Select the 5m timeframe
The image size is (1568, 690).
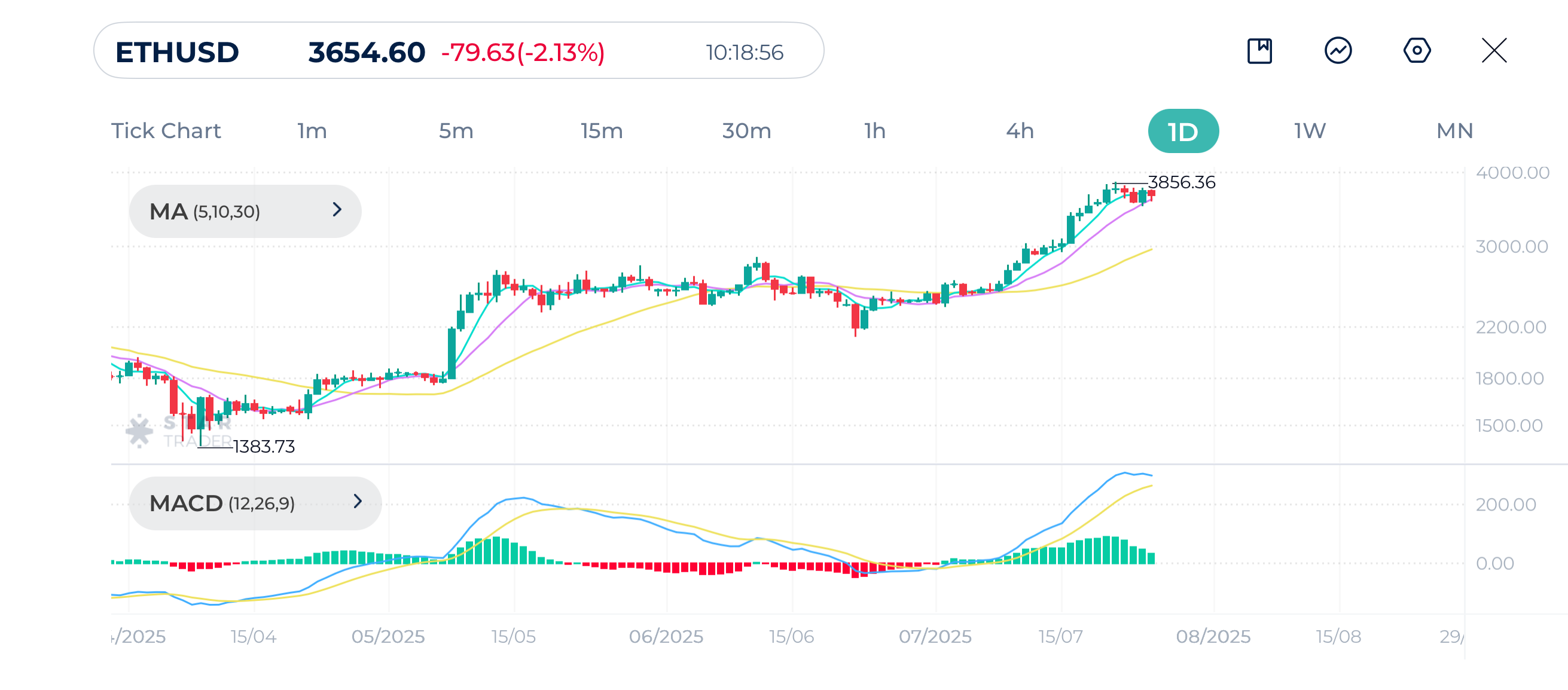tap(456, 131)
